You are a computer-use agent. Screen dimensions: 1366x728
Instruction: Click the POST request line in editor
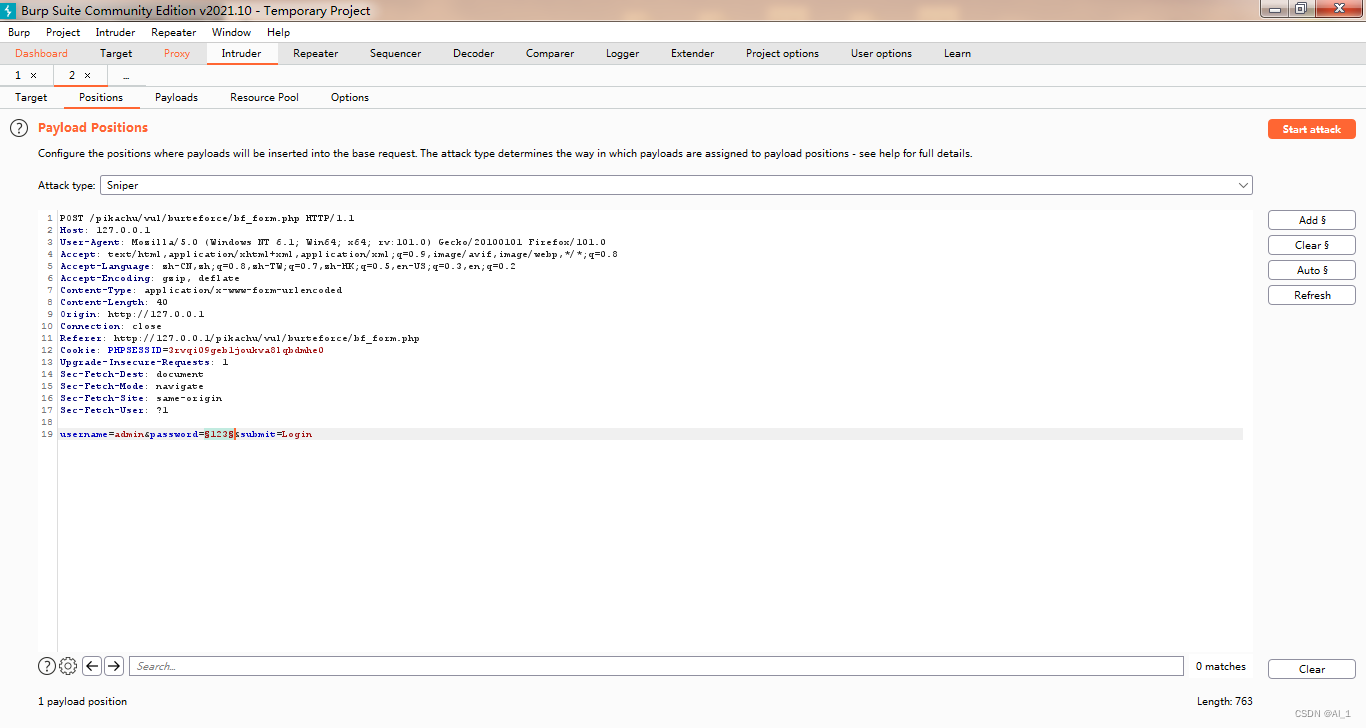pos(207,218)
